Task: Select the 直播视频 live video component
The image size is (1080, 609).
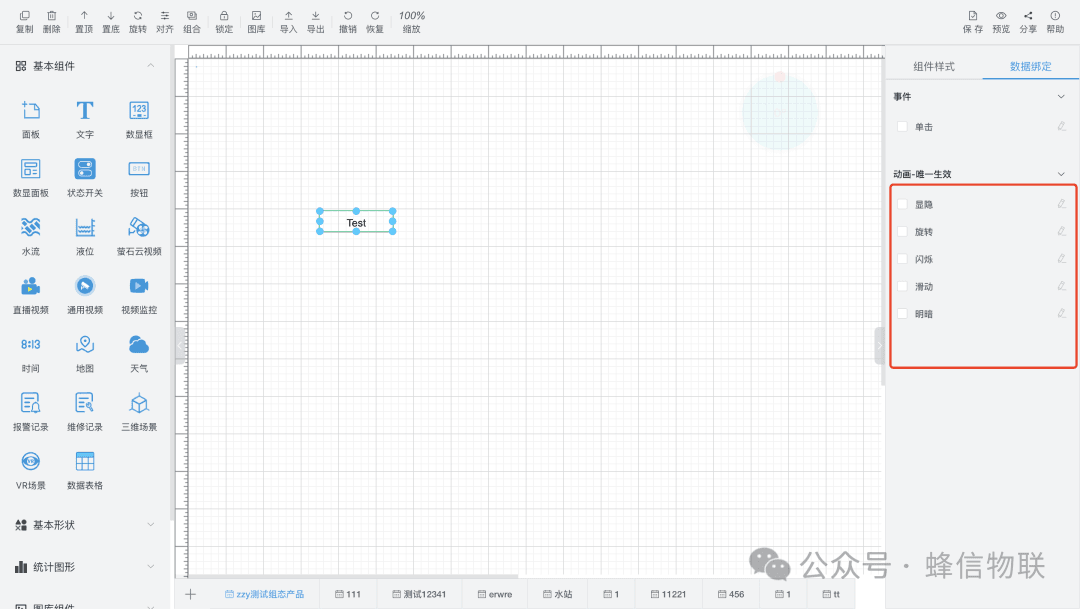Action: 31,295
